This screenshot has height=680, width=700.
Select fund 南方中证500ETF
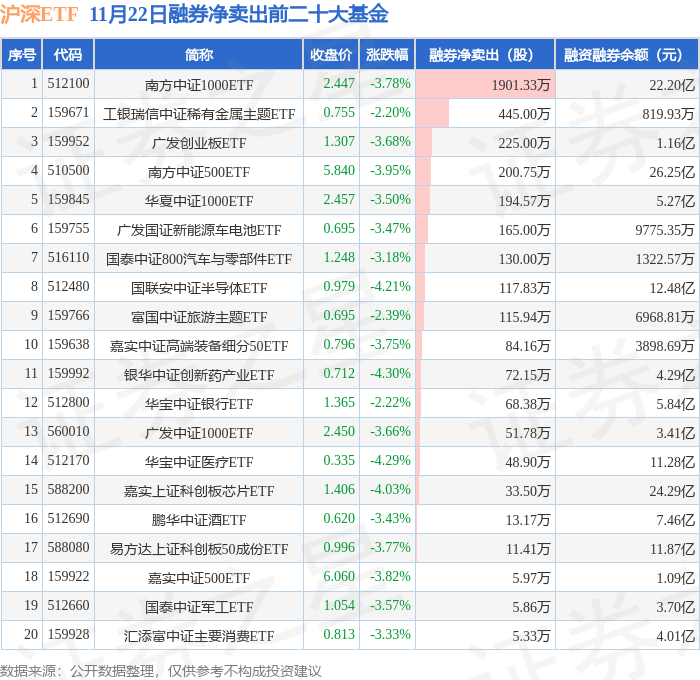pos(199,172)
